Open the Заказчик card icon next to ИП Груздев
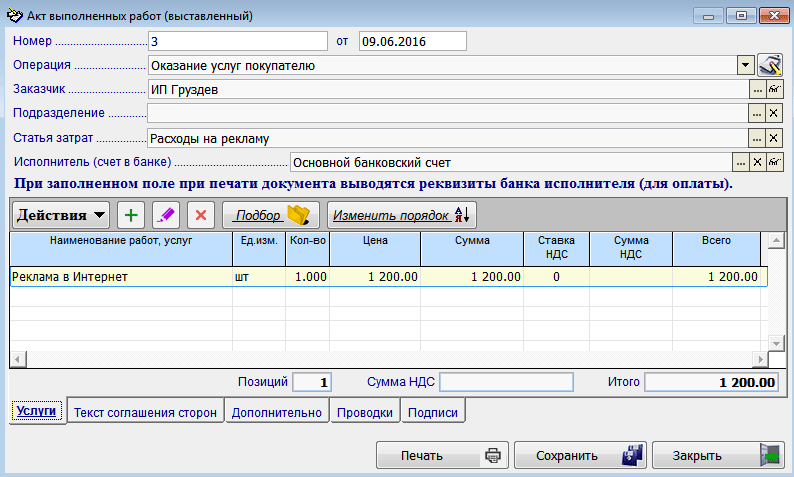This screenshot has width=794, height=477. click(x=775, y=90)
